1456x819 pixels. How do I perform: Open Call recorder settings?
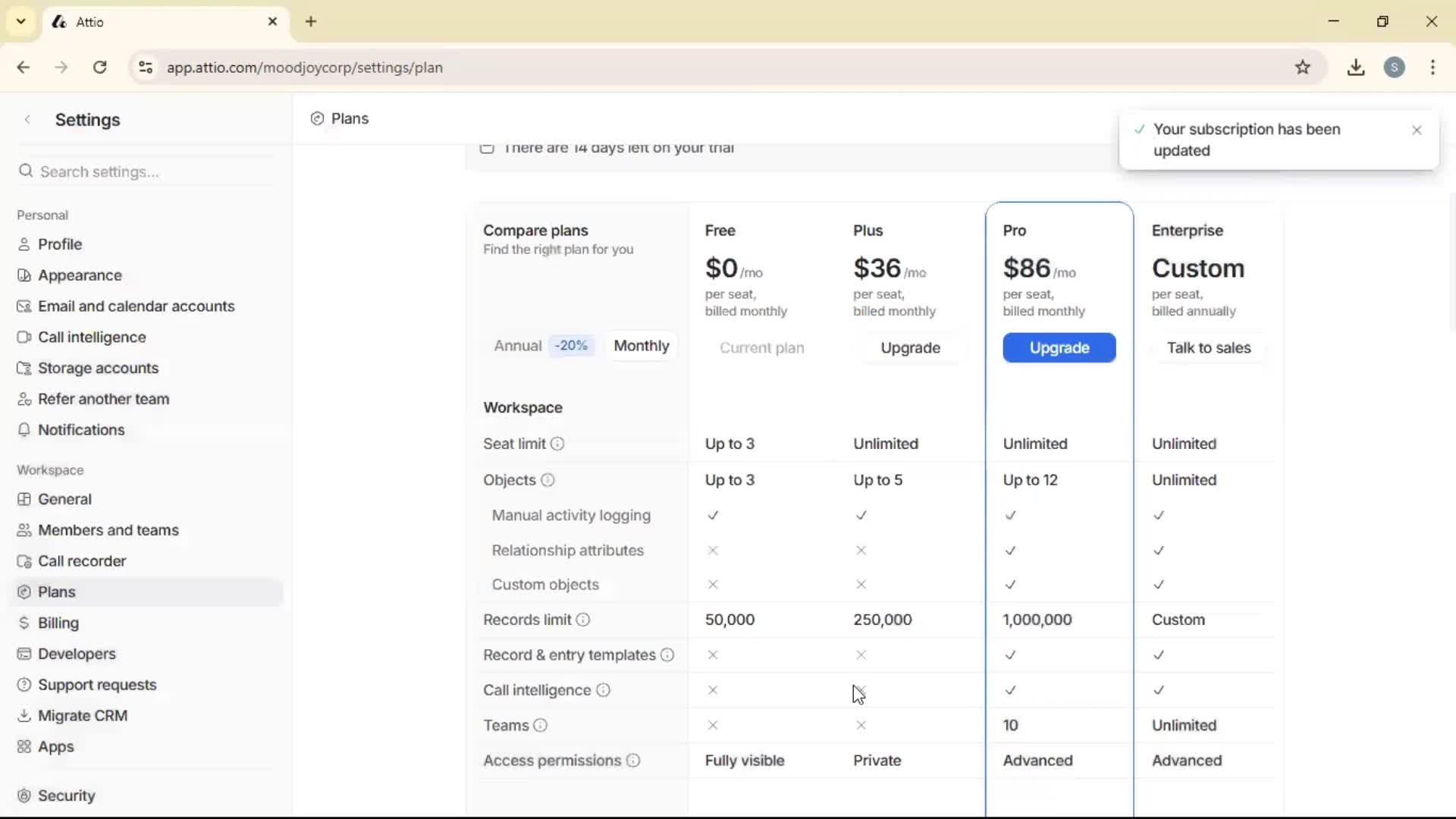[x=82, y=561]
